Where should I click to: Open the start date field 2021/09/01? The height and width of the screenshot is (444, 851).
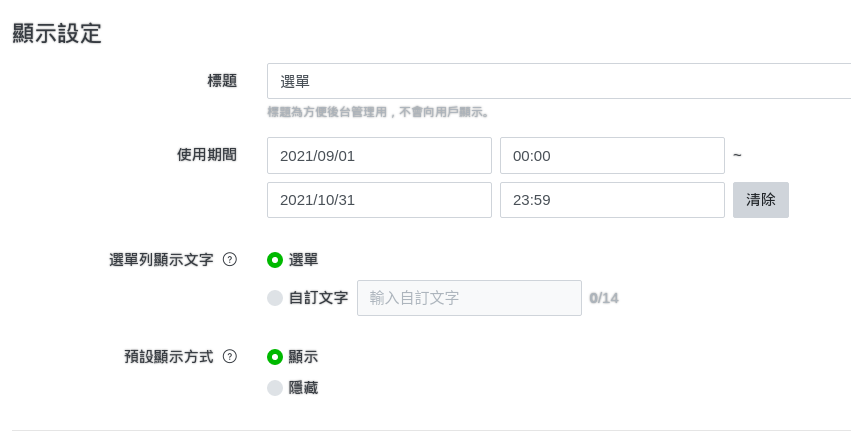(x=379, y=156)
